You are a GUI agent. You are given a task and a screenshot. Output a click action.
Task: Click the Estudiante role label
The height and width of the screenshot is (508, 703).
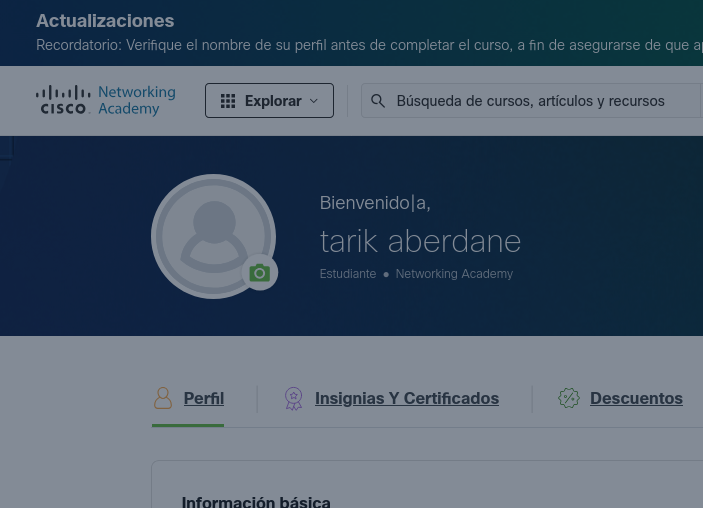(x=347, y=274)
